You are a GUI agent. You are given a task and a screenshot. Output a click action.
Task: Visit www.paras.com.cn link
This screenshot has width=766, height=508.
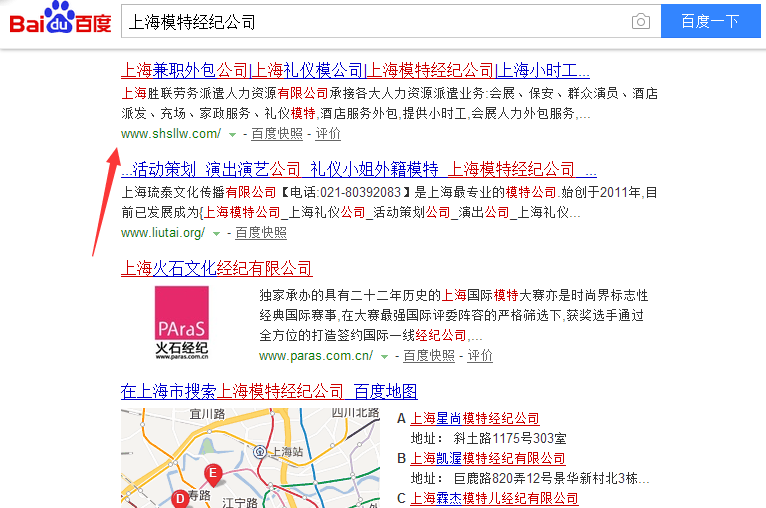click(x=316, y=356)
